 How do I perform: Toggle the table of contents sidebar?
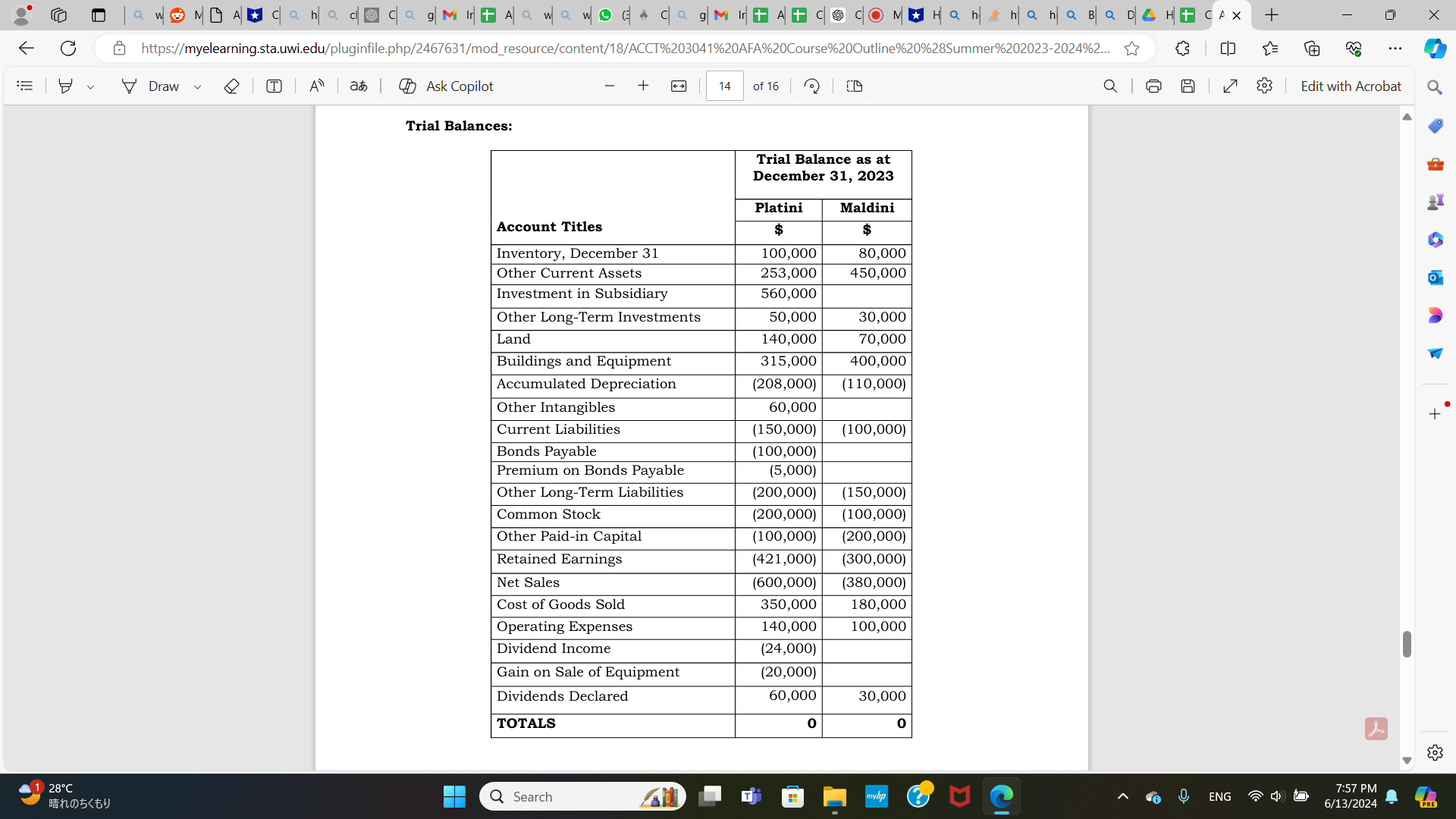pyautogui.click(x=24, y=86)
